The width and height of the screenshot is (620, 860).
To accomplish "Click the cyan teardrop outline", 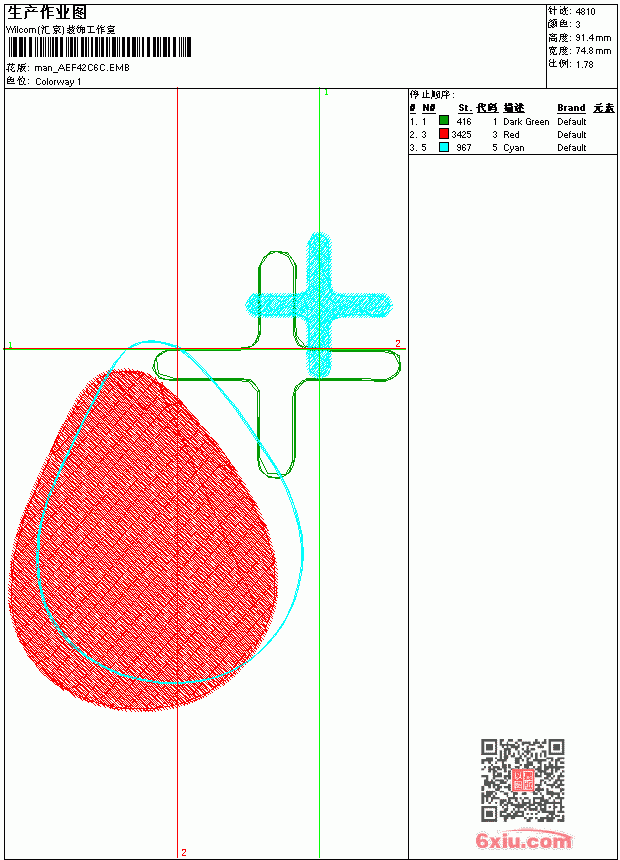I will coord(170,512).
